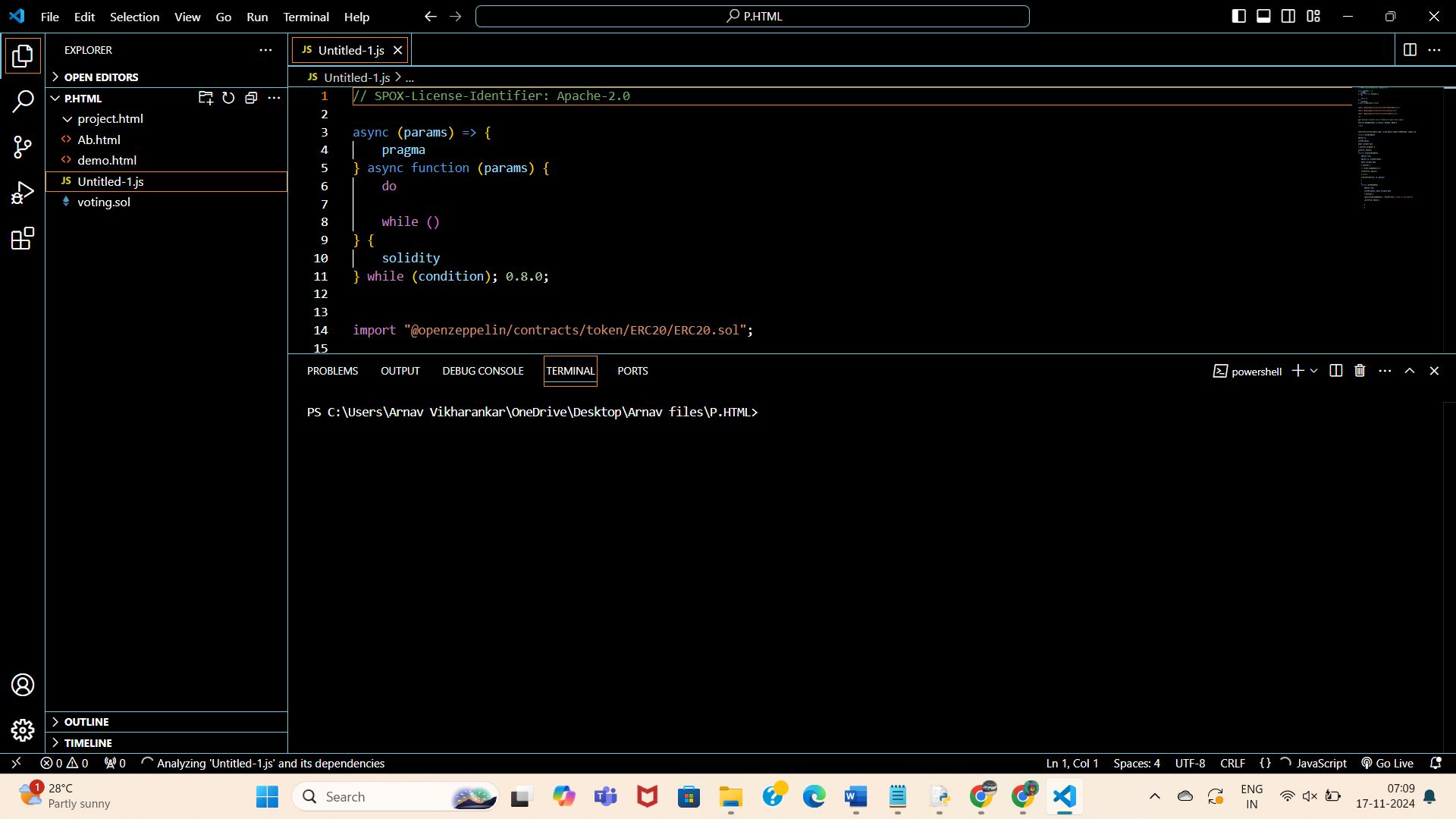Switch to the Problems tab
Viewport: 1456px width, 819px height.
pos(332,371)
